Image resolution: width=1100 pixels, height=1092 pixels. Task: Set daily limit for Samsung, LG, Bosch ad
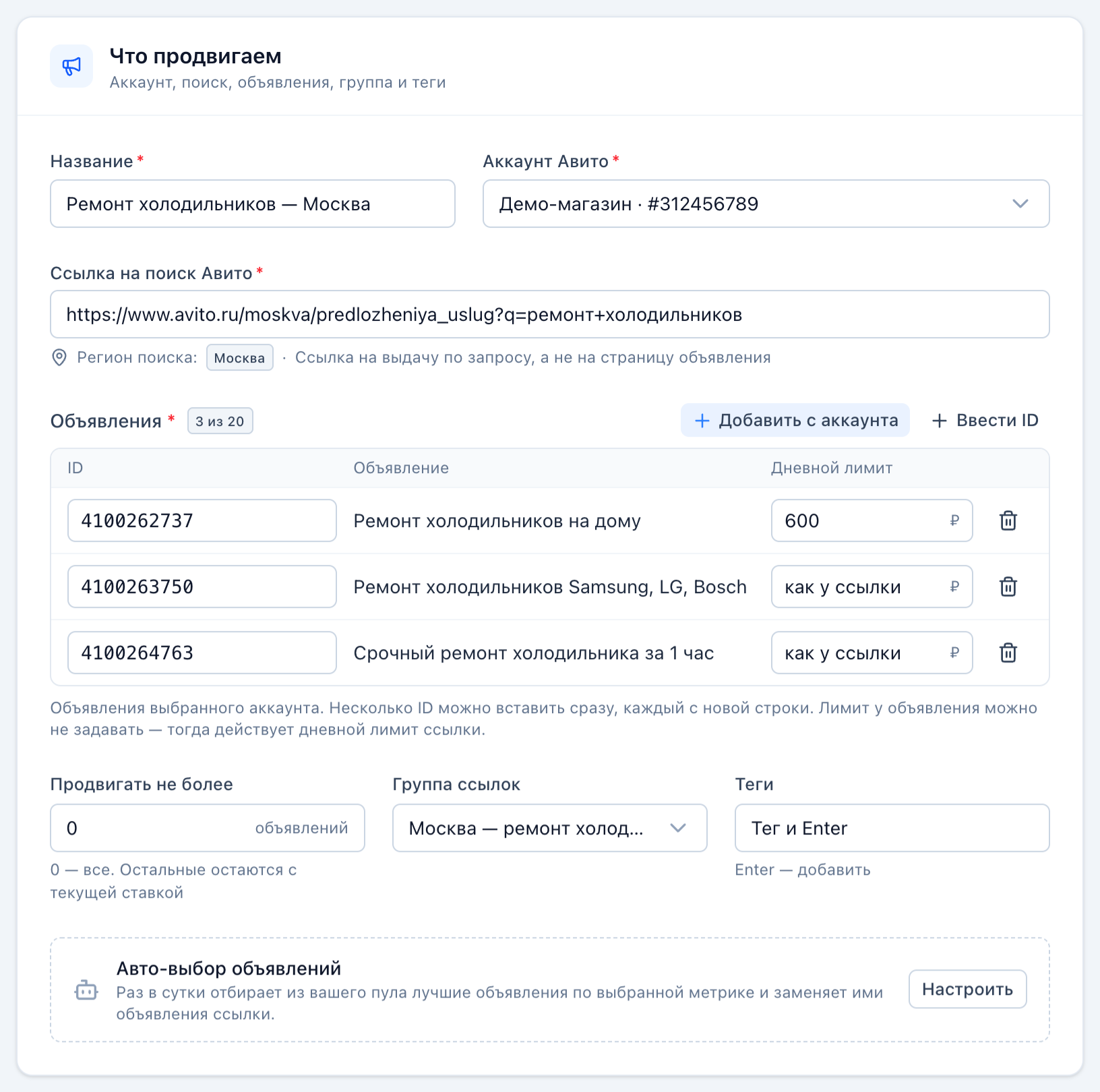click(x=872, y=586)
